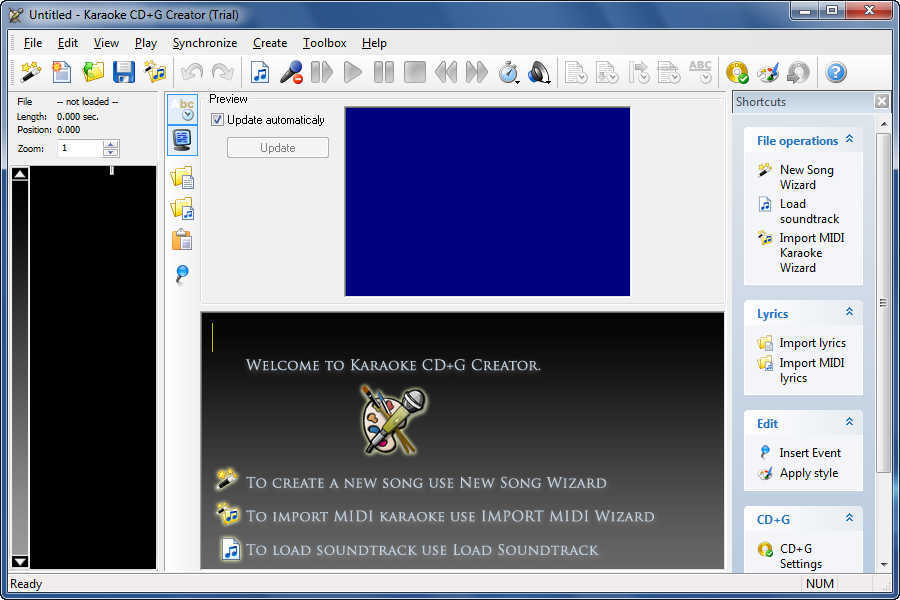Screen dimensions: 900x600
Task: Click the import MIDI lyrics side icon
Action: (x=183, y=208)
